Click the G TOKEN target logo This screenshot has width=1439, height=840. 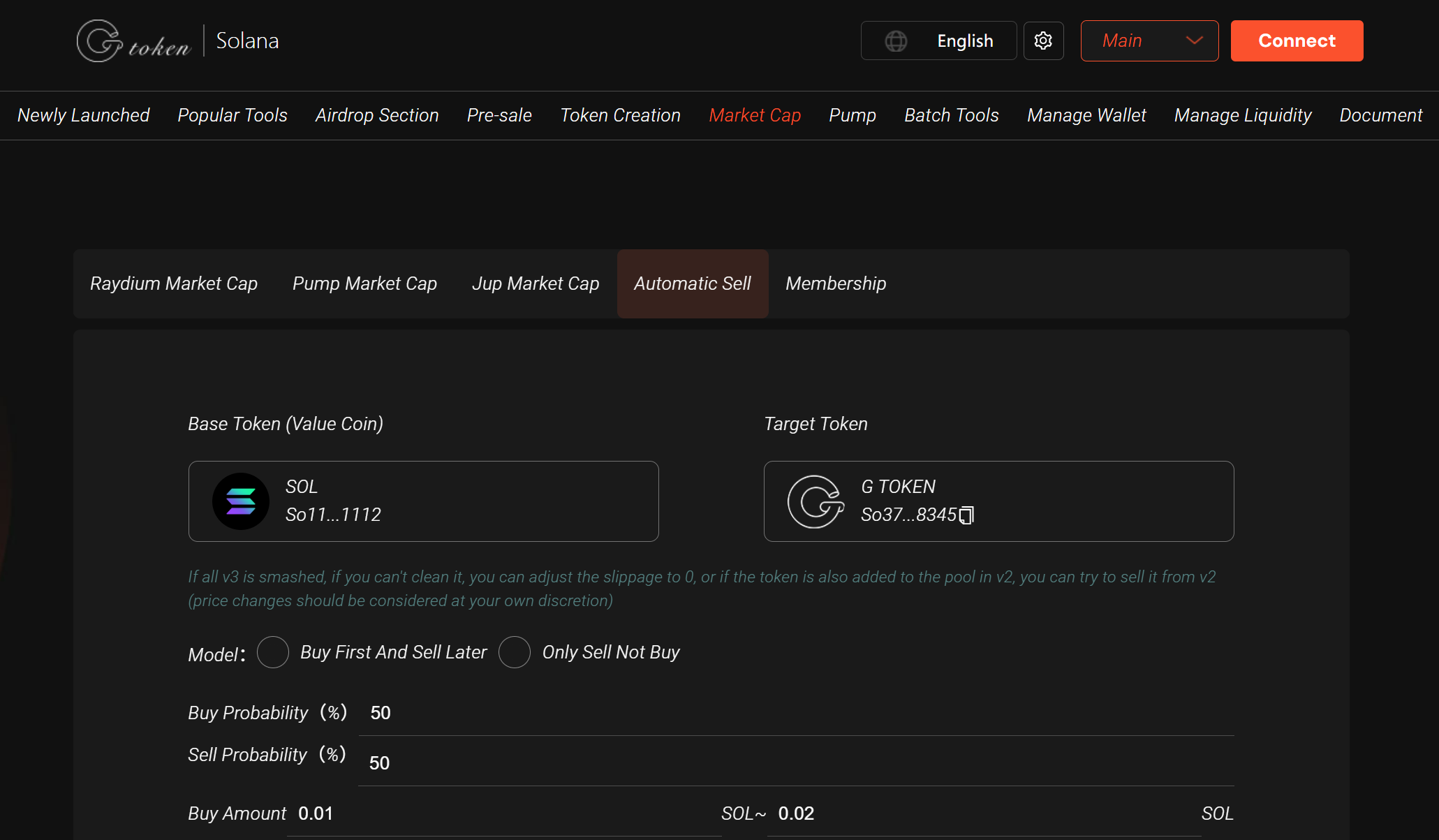click(816, 501)
